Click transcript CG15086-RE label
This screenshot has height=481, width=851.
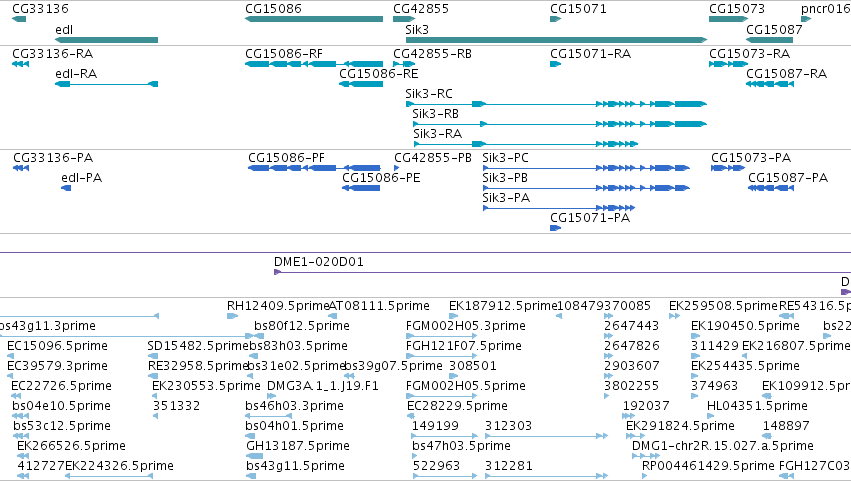tap(378, 74)
